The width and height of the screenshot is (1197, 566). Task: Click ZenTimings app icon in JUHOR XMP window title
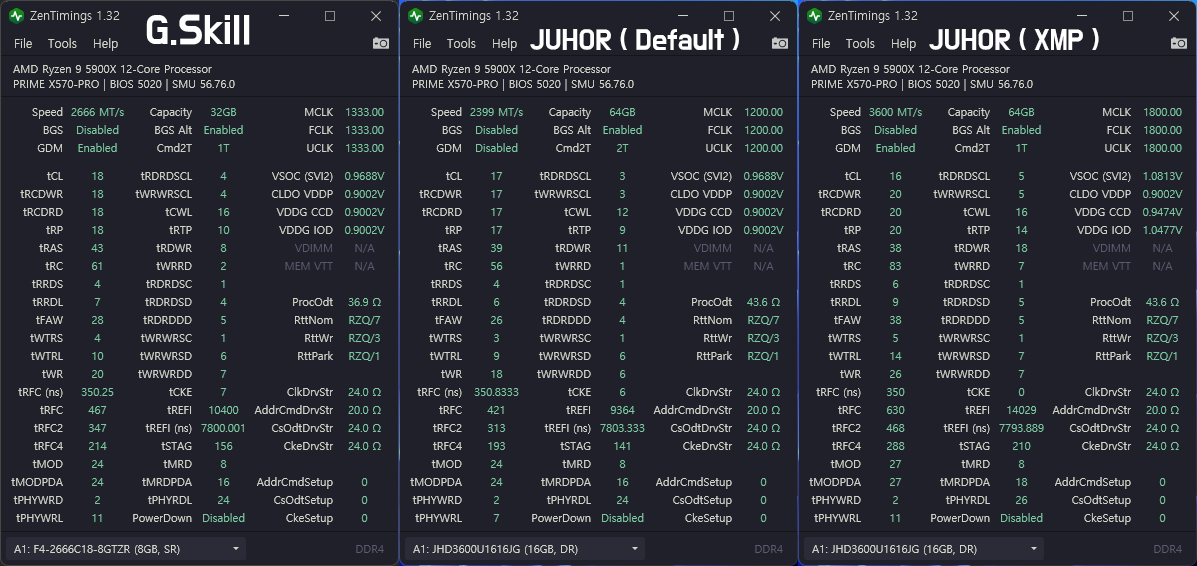(815, 15)
